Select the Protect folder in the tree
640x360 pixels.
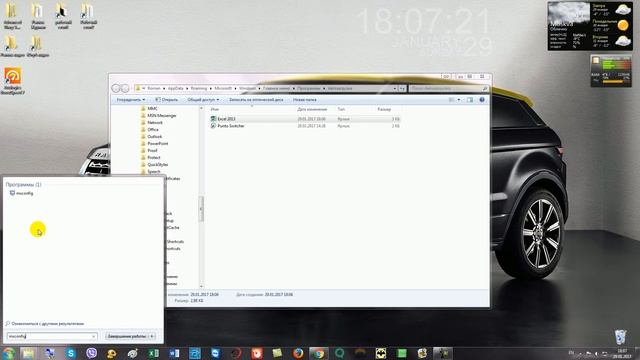154,158
